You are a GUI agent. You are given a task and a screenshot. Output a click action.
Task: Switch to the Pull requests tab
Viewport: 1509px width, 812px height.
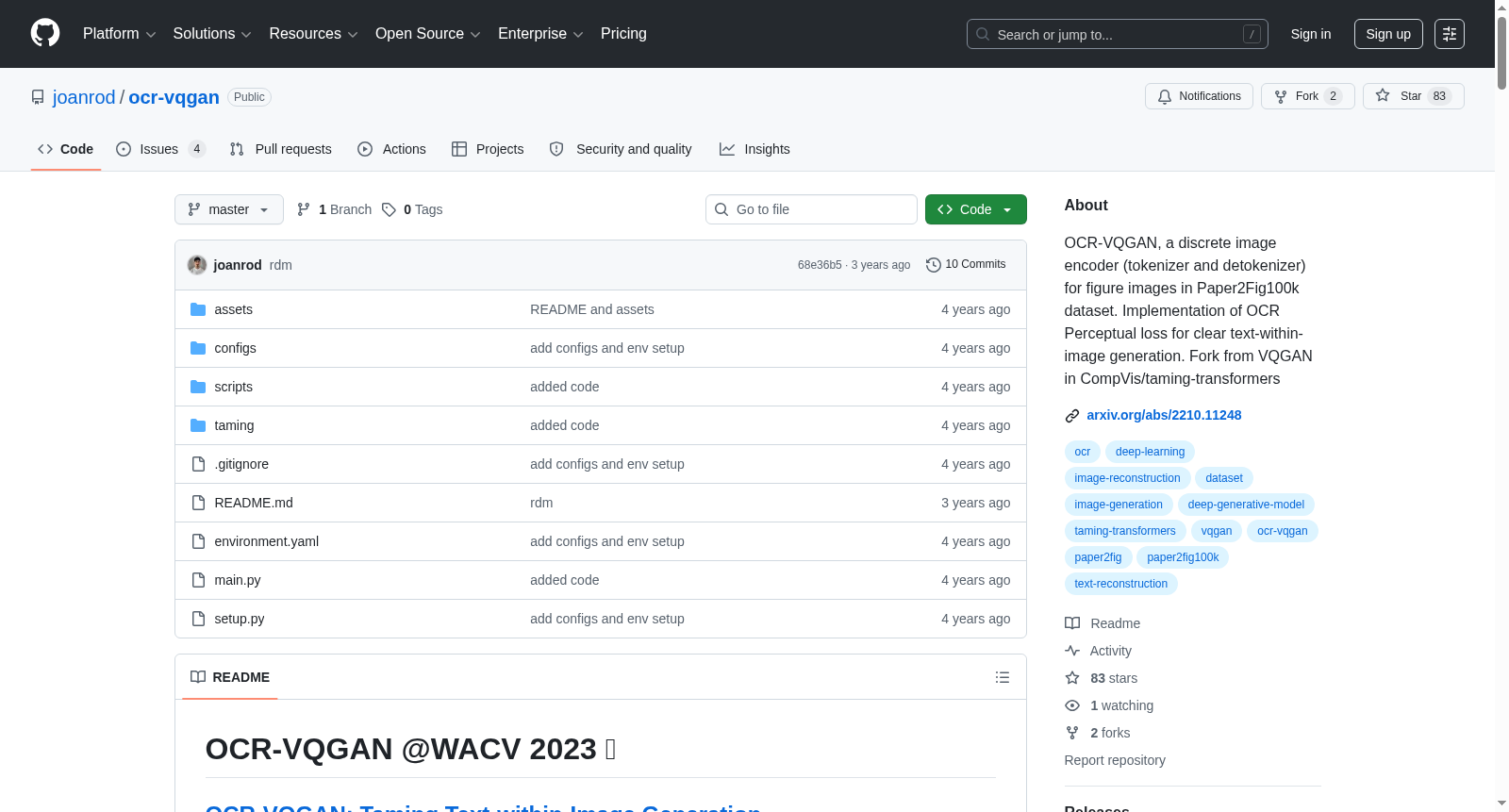(281, 149)
